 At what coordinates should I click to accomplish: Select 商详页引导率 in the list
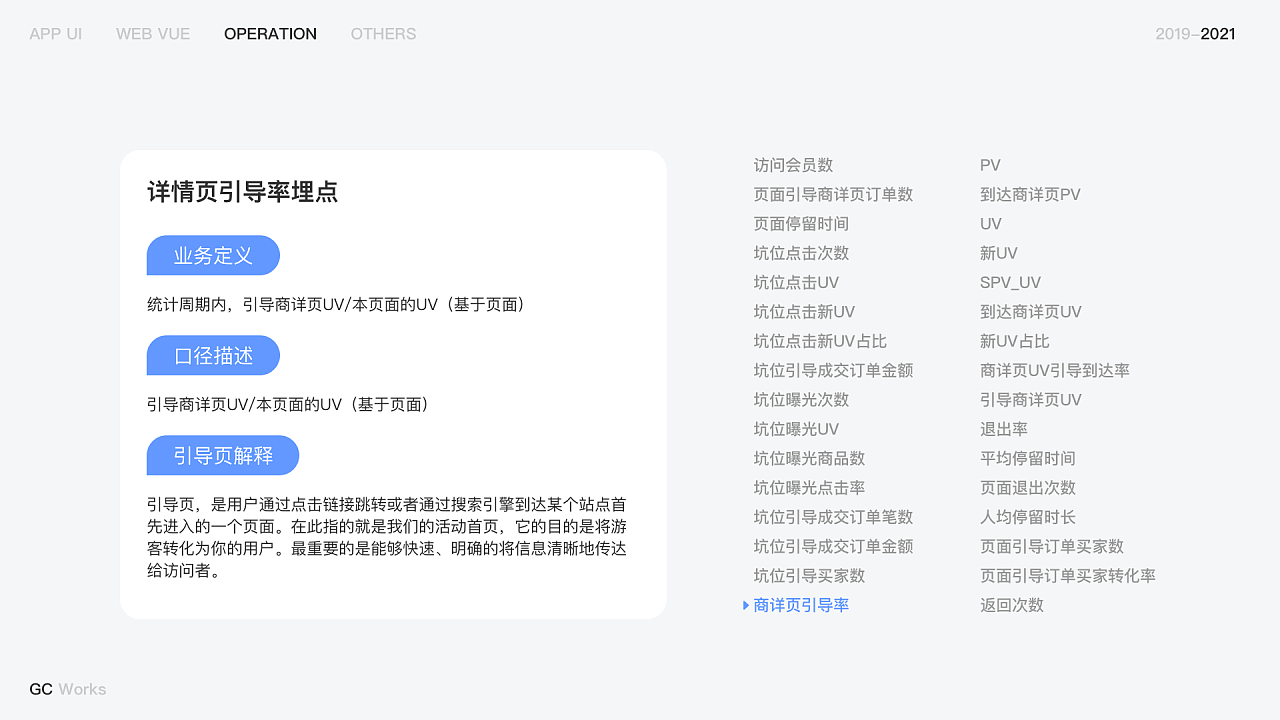[801, 605]
